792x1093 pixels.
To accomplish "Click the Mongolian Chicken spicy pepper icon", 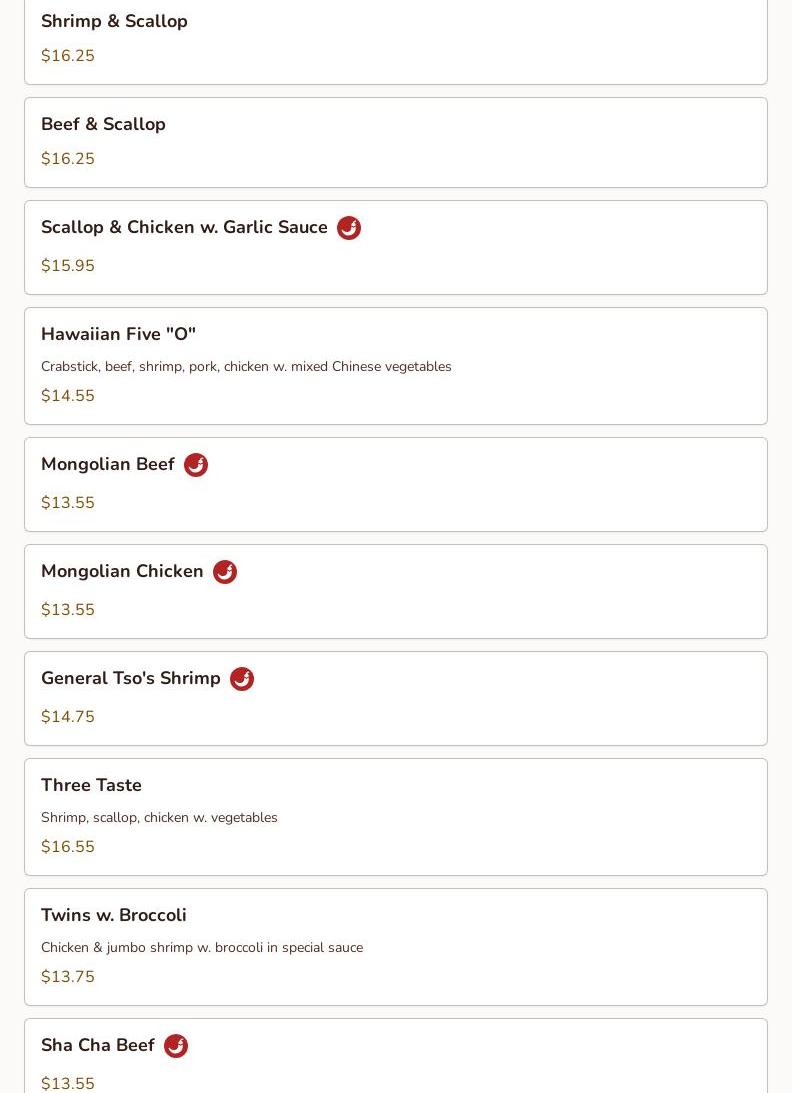I will (x=224, y=572).
